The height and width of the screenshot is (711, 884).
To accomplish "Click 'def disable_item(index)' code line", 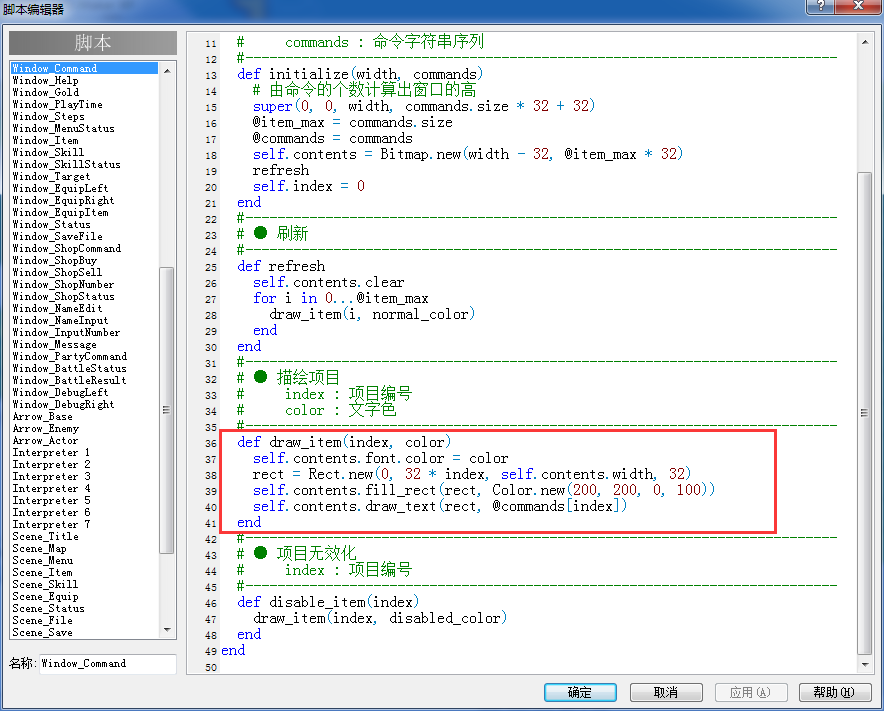I will [x=328, y=602].
